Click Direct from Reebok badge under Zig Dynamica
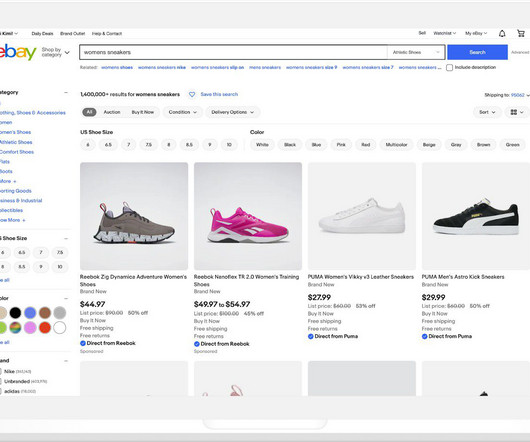Image resolution: width=530 pixels, height=442 pixels. pos(108,343)
